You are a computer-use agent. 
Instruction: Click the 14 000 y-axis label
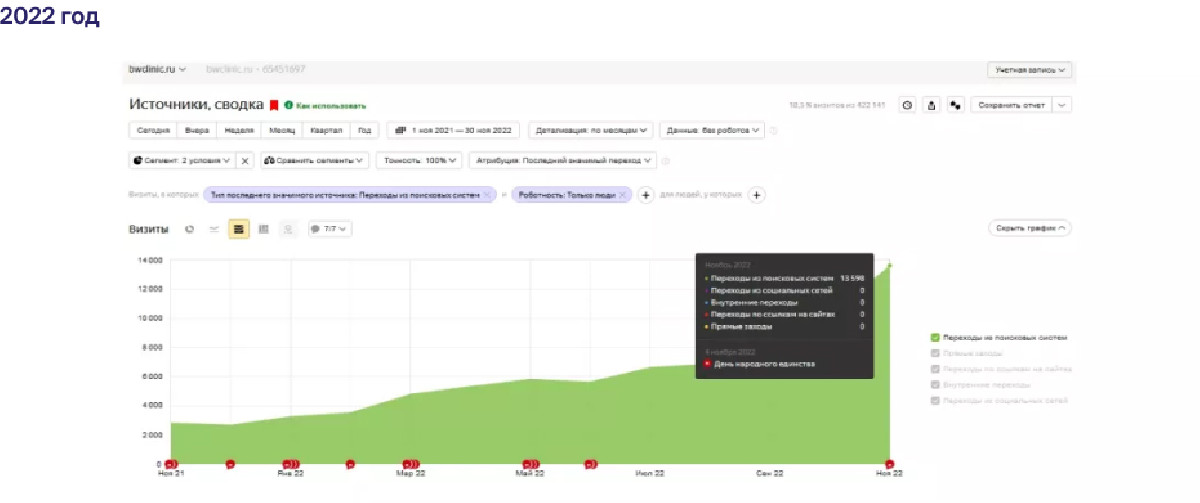[149, 260]
